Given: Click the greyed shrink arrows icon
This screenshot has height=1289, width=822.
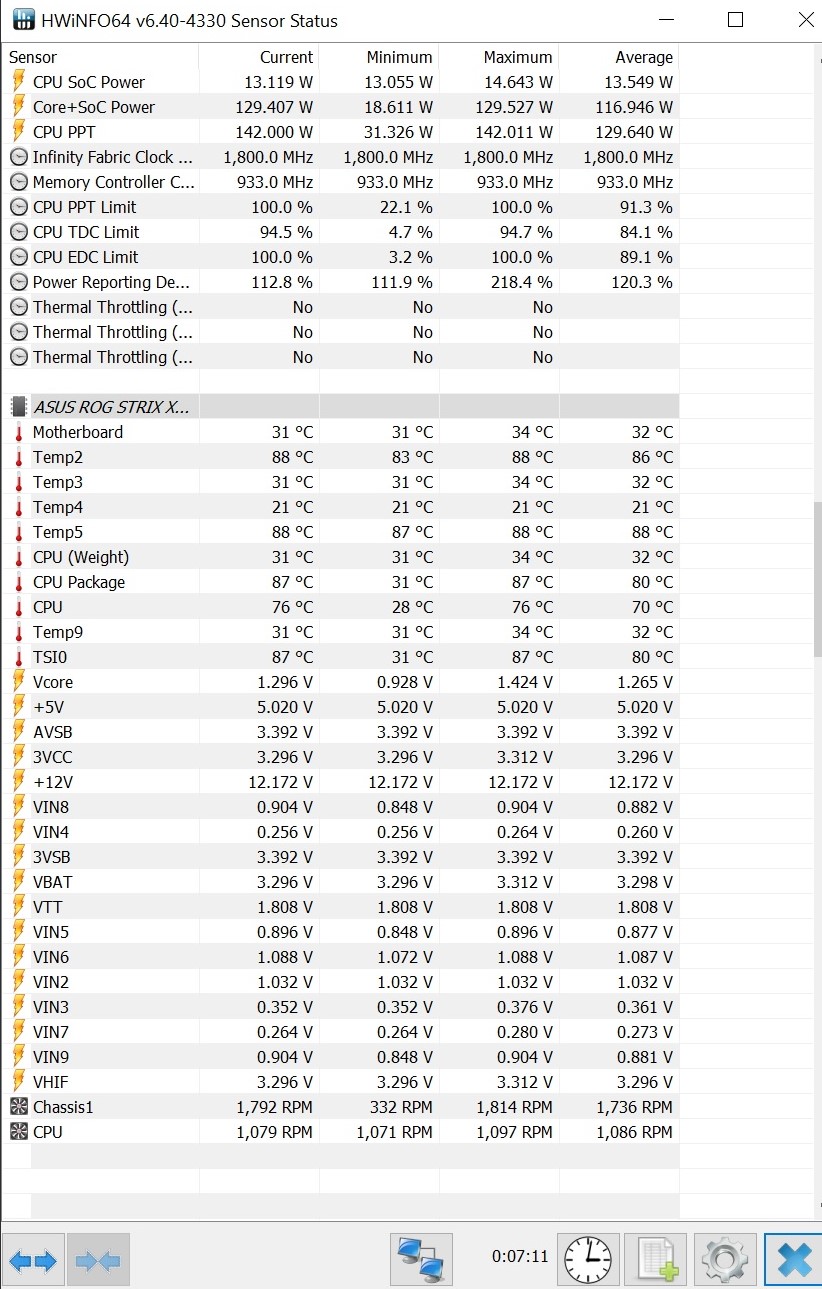Looking at the screenshot, I should (x=98, y=1260).
